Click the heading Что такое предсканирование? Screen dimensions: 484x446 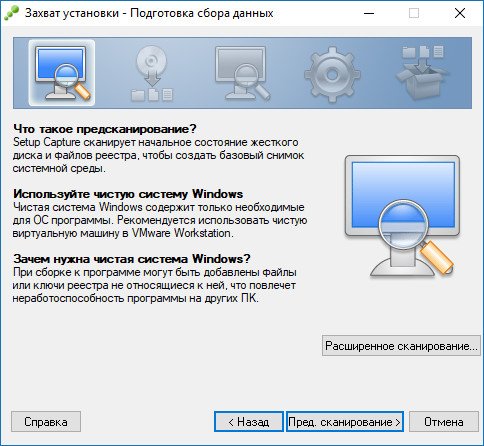coord(105,129)
